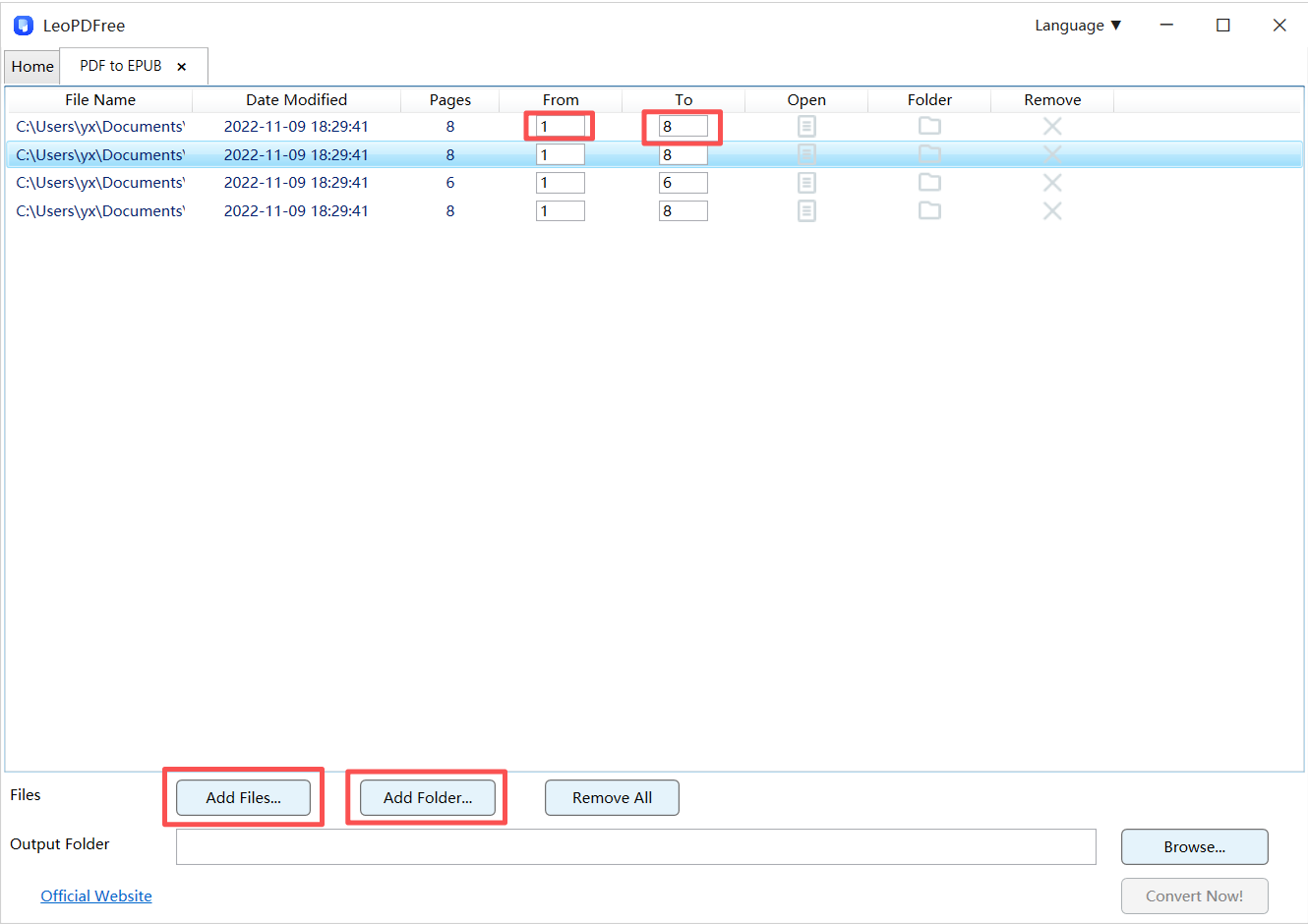
Task: Click the date modified of the 6-page file
Action: pyautogui.click(x=296, y=183)
